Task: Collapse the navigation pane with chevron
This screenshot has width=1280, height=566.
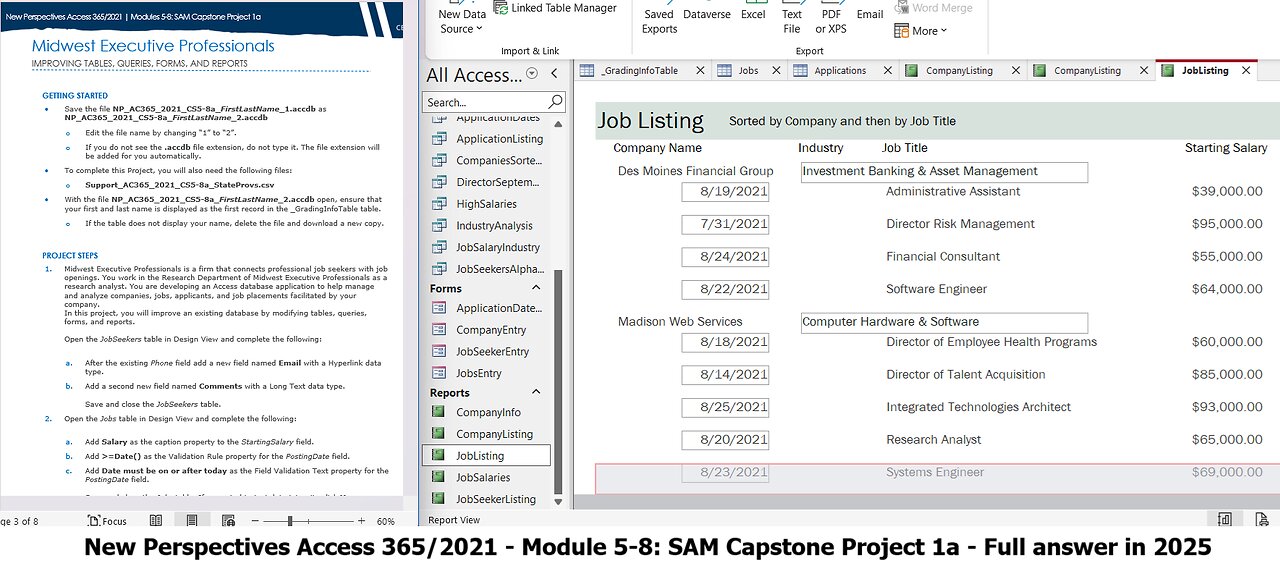Action: point(554,74)
